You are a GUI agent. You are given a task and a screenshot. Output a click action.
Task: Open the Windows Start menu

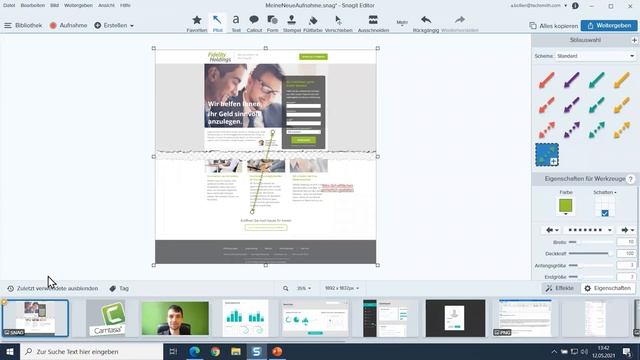(10, 351)
